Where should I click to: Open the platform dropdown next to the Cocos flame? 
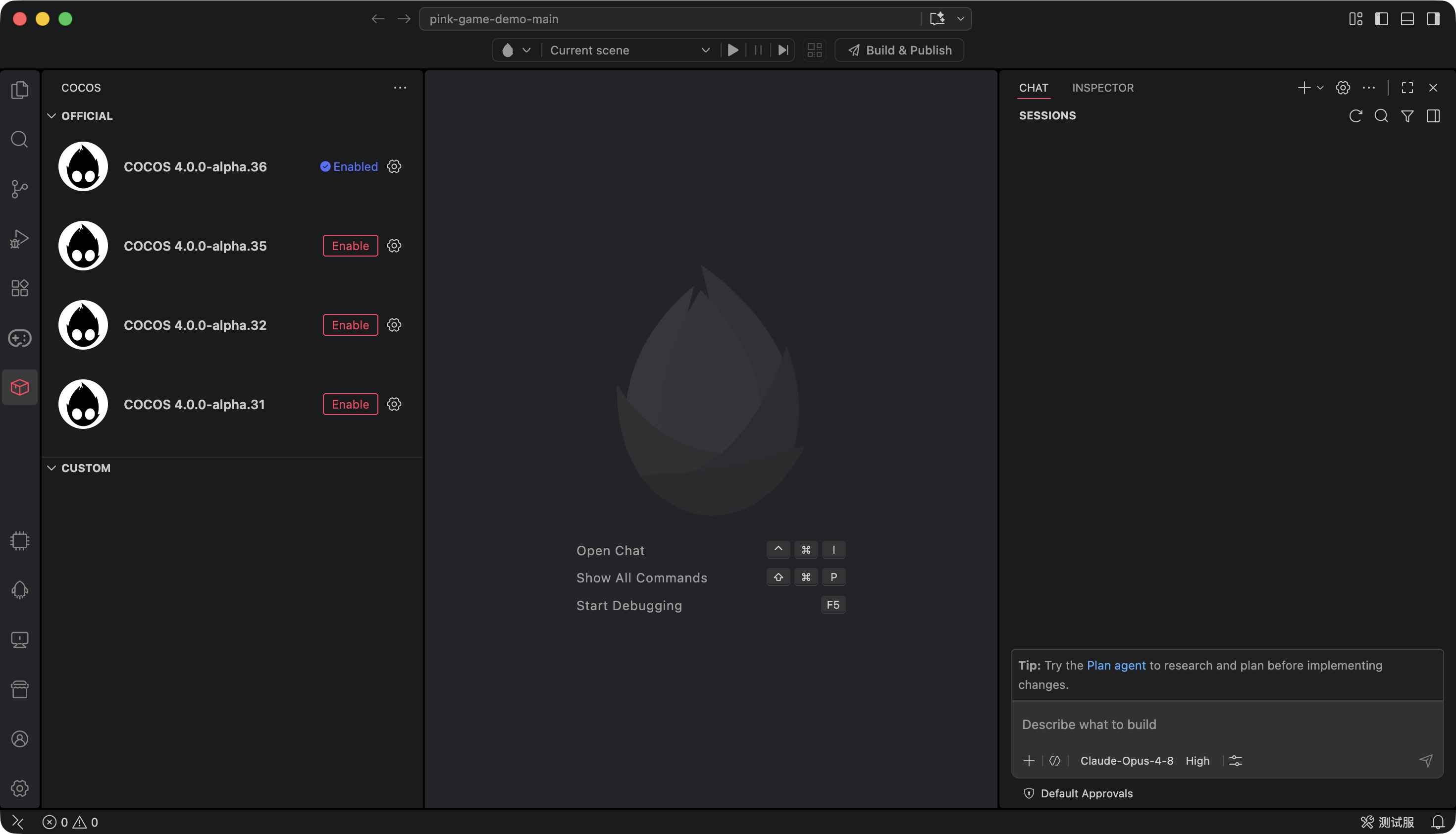(526, 51)
